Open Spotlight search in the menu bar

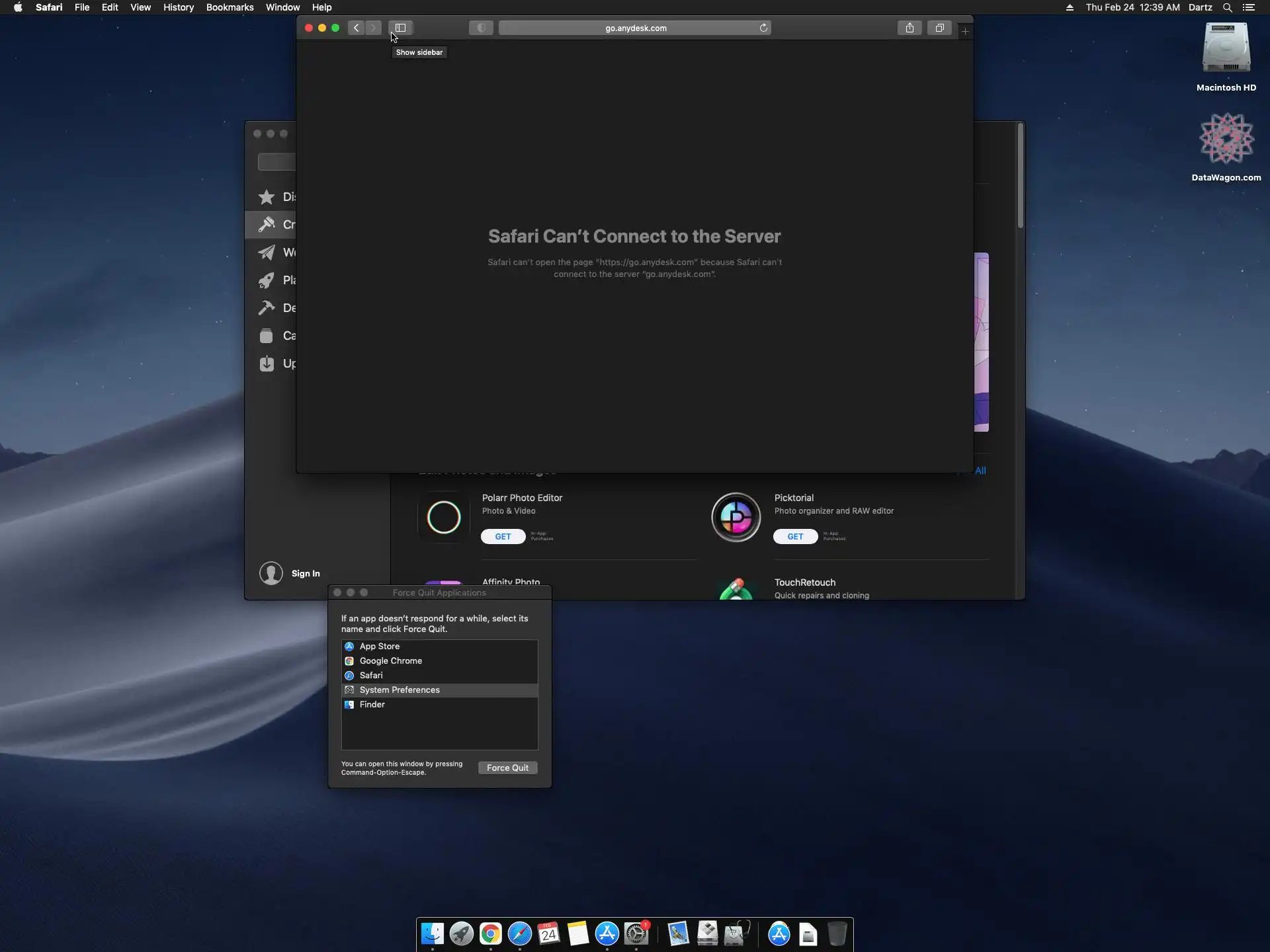point(1227,7)
